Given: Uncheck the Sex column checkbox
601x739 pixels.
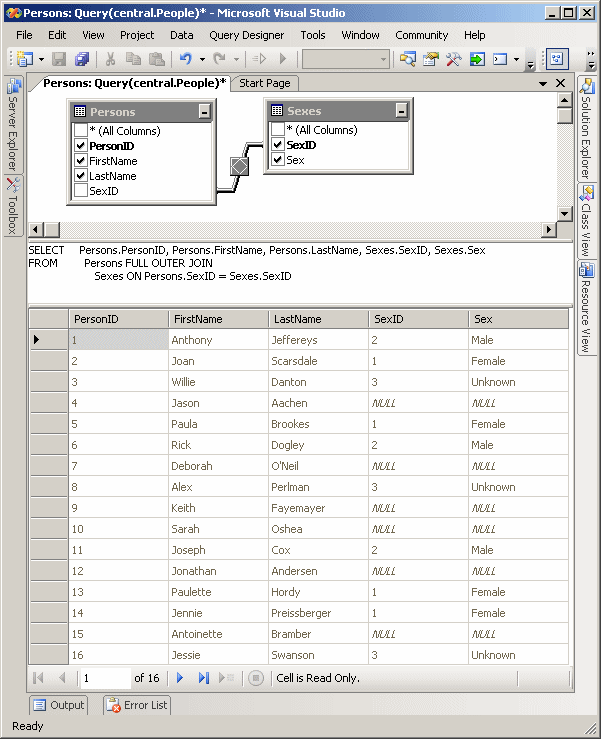Looking at the screenshot, I should tap(278, 159).
